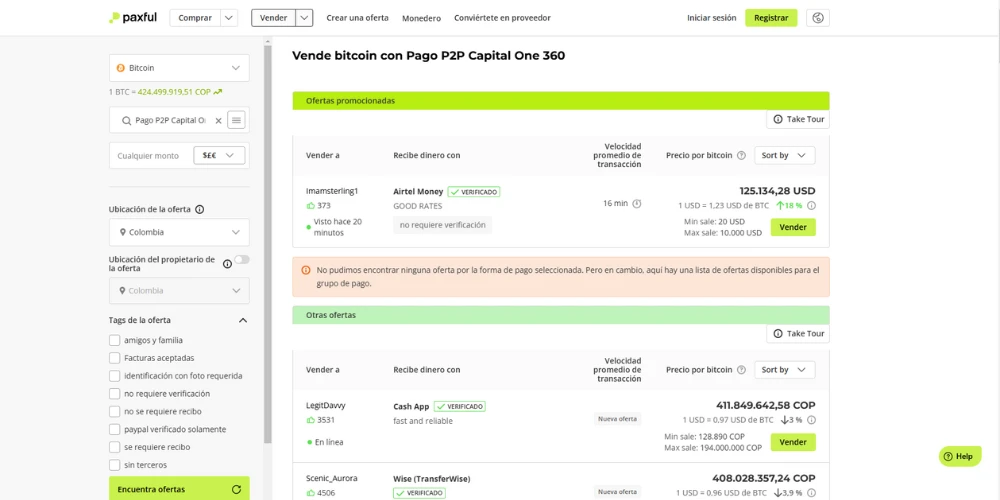The width and height of the screenshot is (1000, 500).
Task: Clear the payment method search with X
Action: point(218,120)
